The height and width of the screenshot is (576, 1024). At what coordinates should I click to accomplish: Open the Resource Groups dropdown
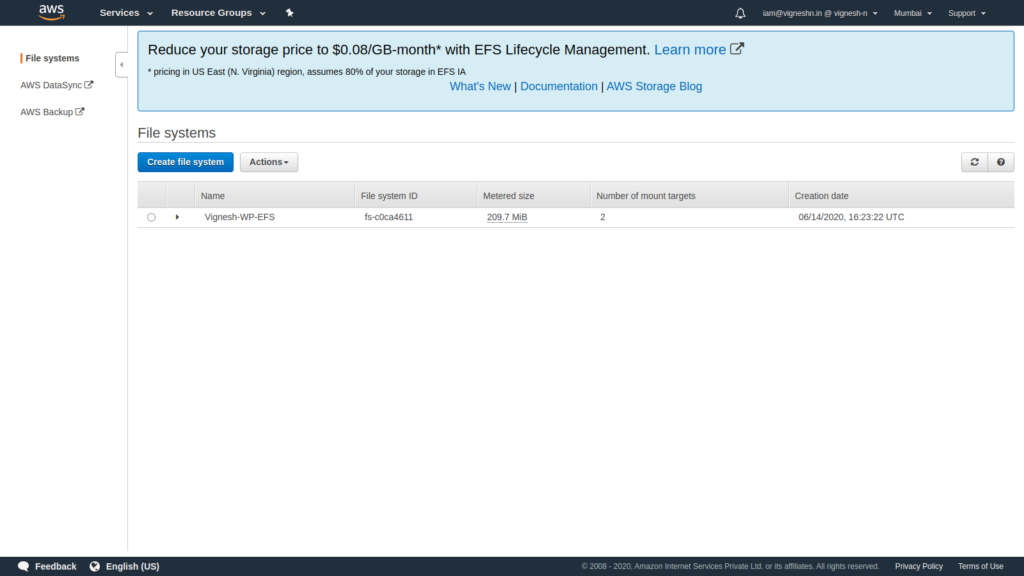click(218, 12)
